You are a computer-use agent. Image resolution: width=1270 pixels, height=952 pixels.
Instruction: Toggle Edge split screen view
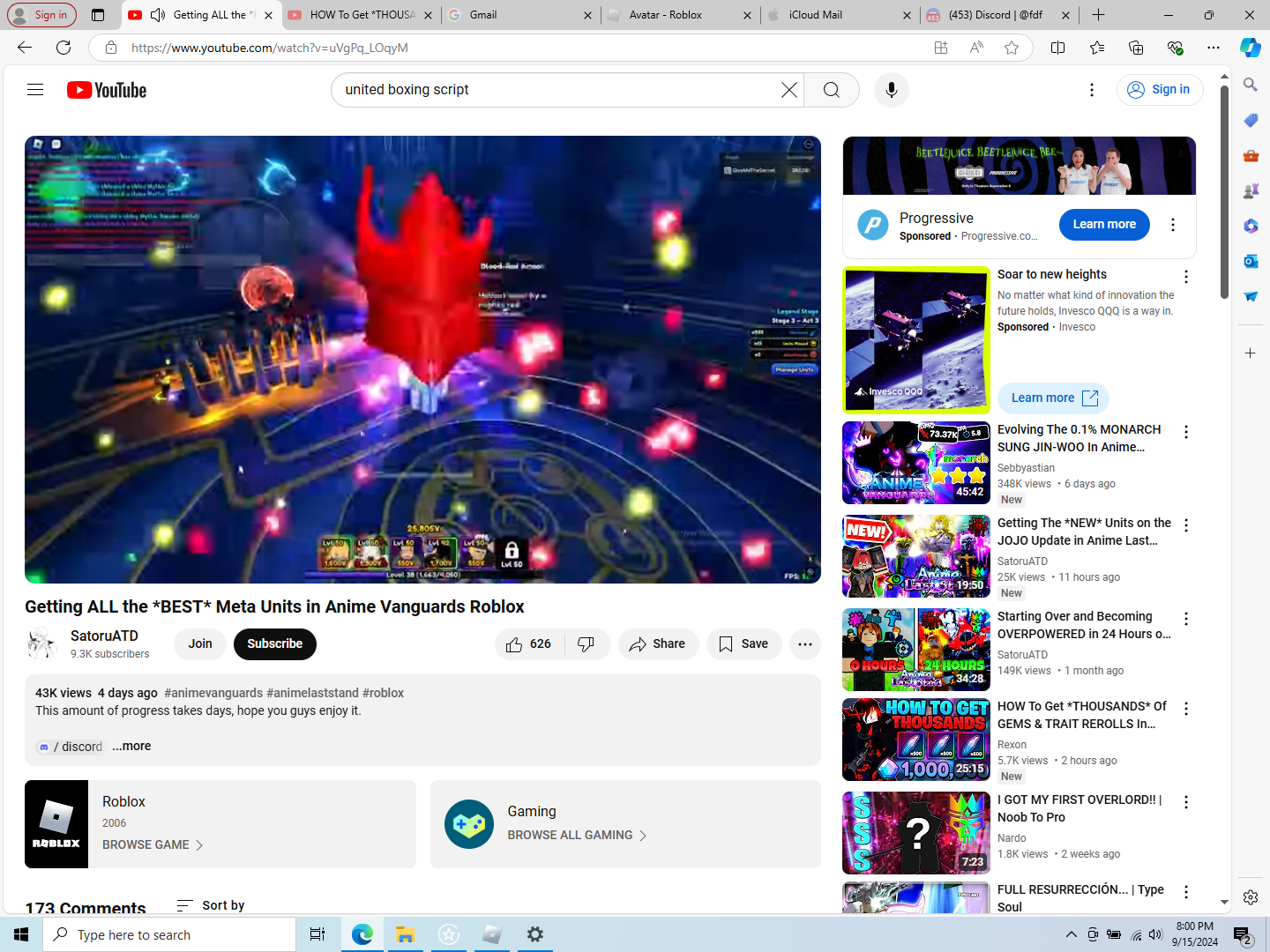coord(1058,48)
